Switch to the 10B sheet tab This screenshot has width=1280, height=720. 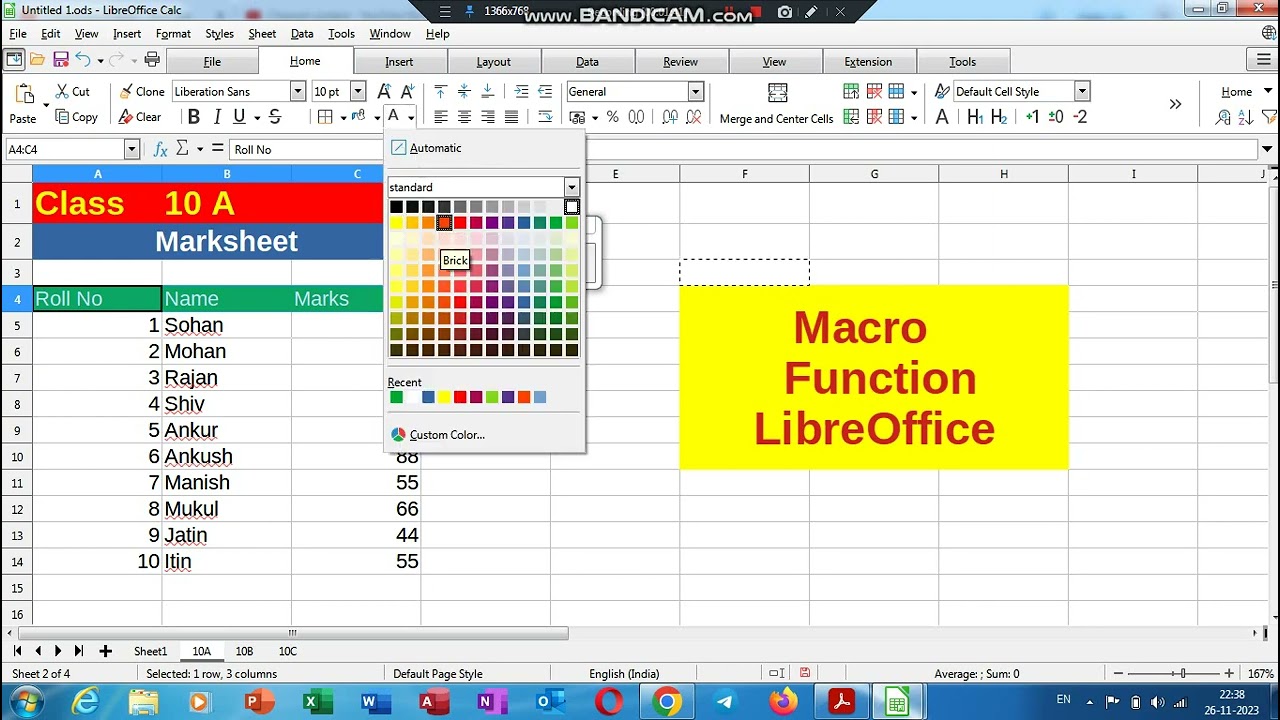tap(244, 651)
